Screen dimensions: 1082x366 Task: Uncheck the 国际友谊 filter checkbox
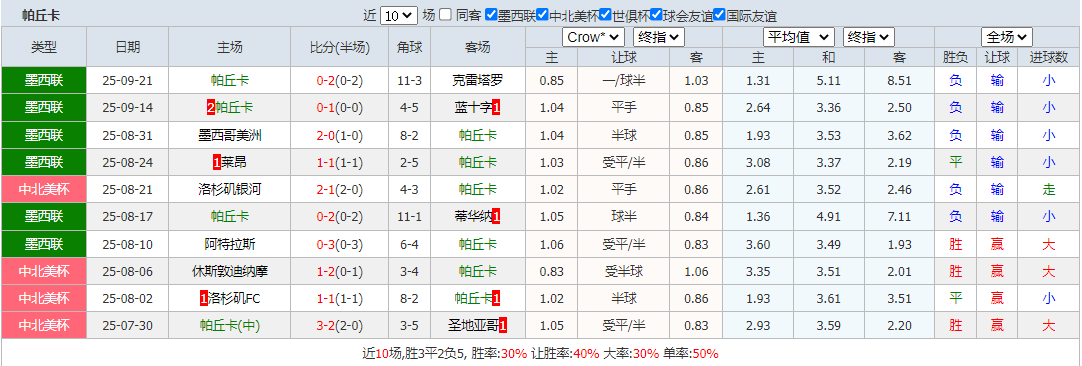point(719,15)
